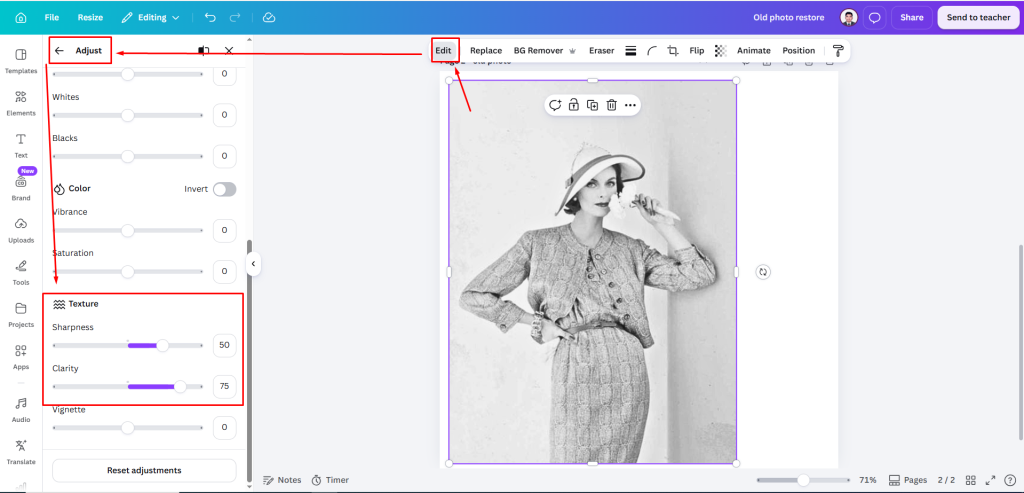Click the Vibrance value field

(225, 230)
